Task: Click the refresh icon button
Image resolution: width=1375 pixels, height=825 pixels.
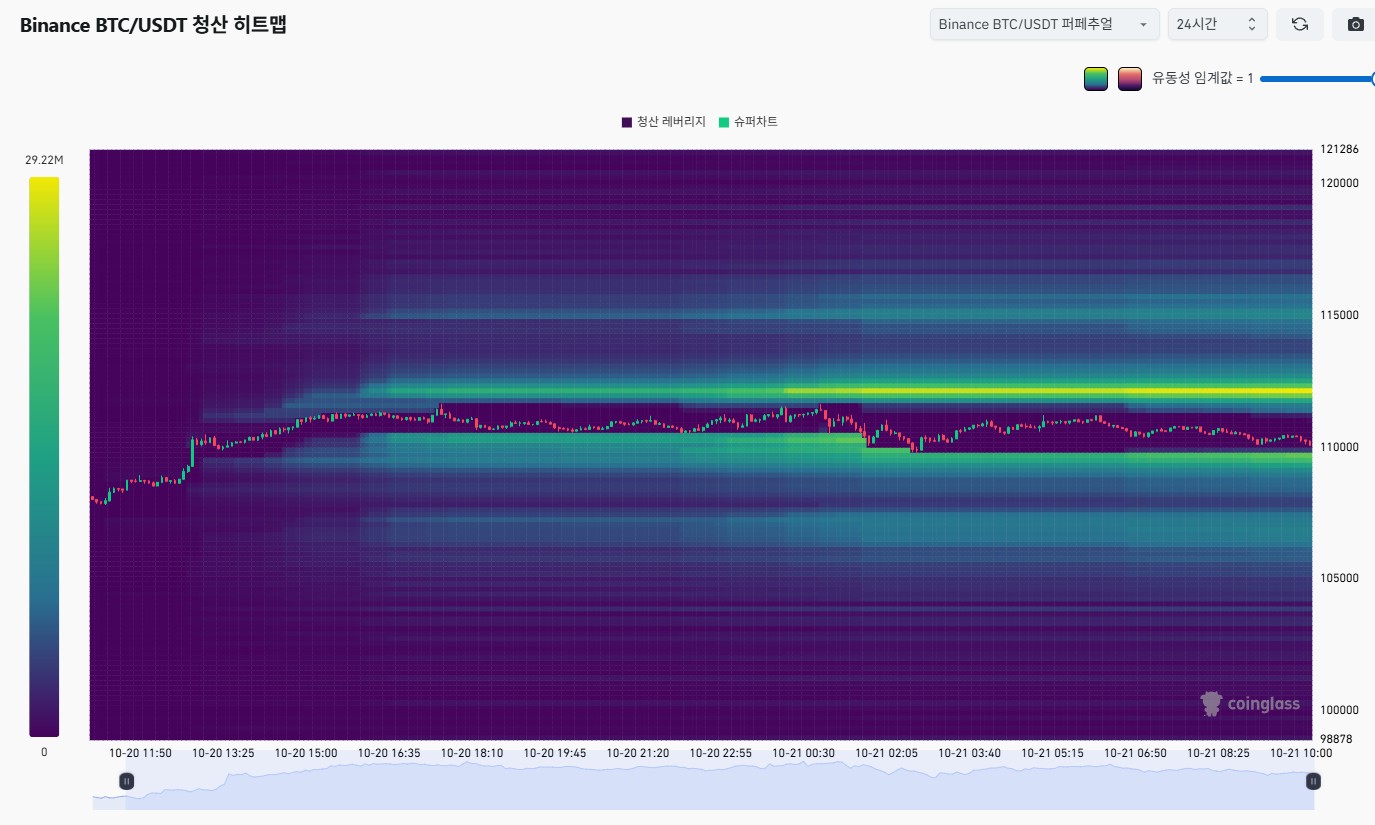Action: pyautogui.click(x=1300, y=24)
